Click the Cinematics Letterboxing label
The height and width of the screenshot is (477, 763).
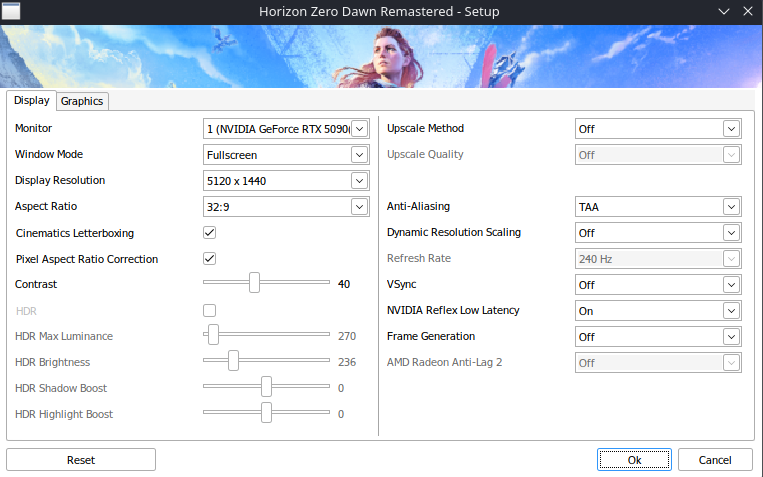click(75, 233)
